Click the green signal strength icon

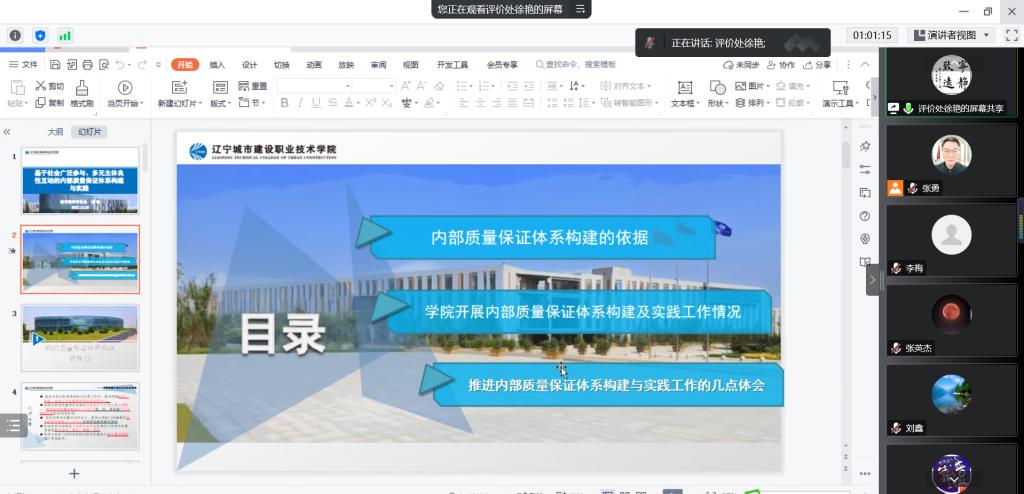(x=65, y=35)
